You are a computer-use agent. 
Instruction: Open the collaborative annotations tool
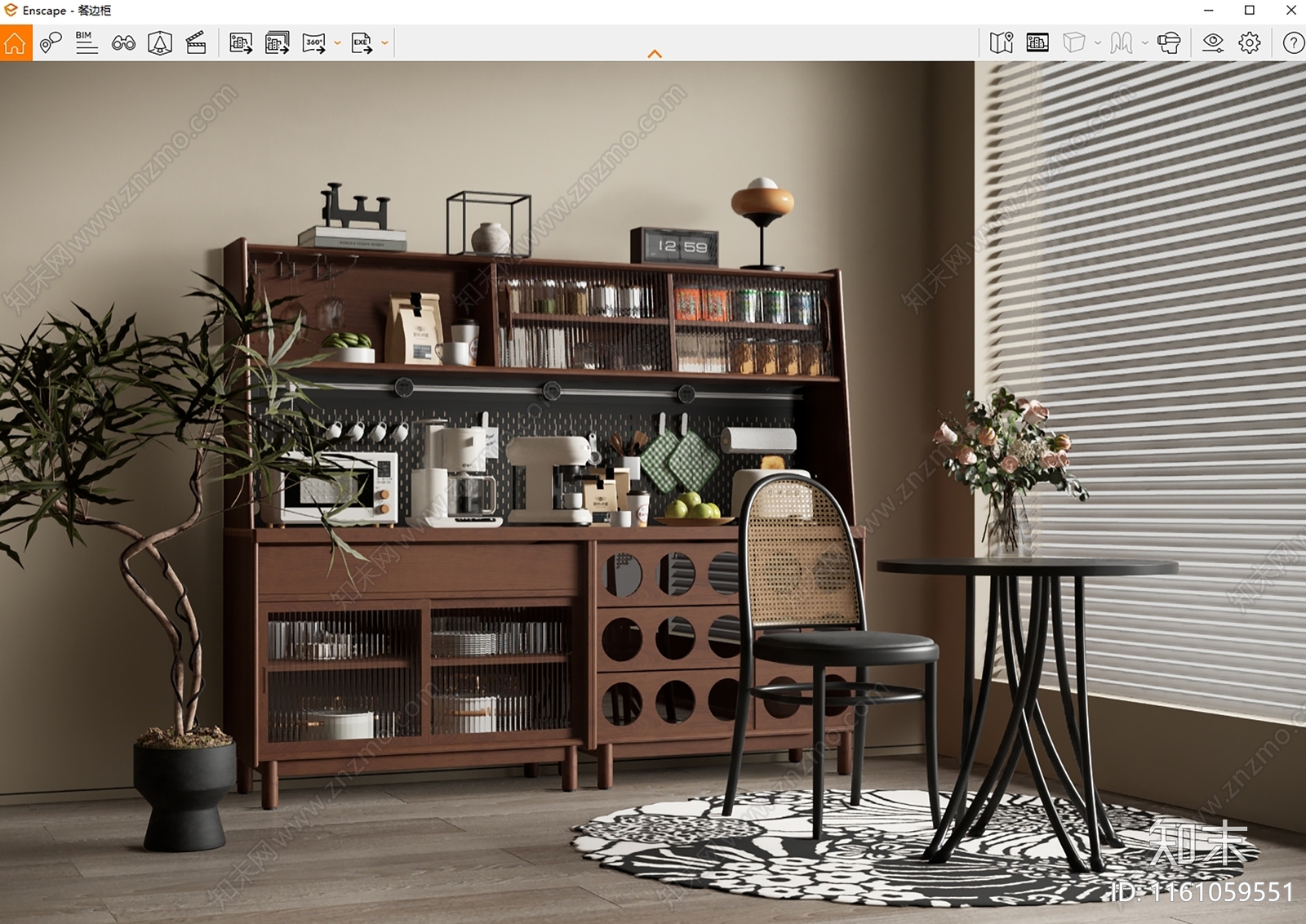(51, 42)
